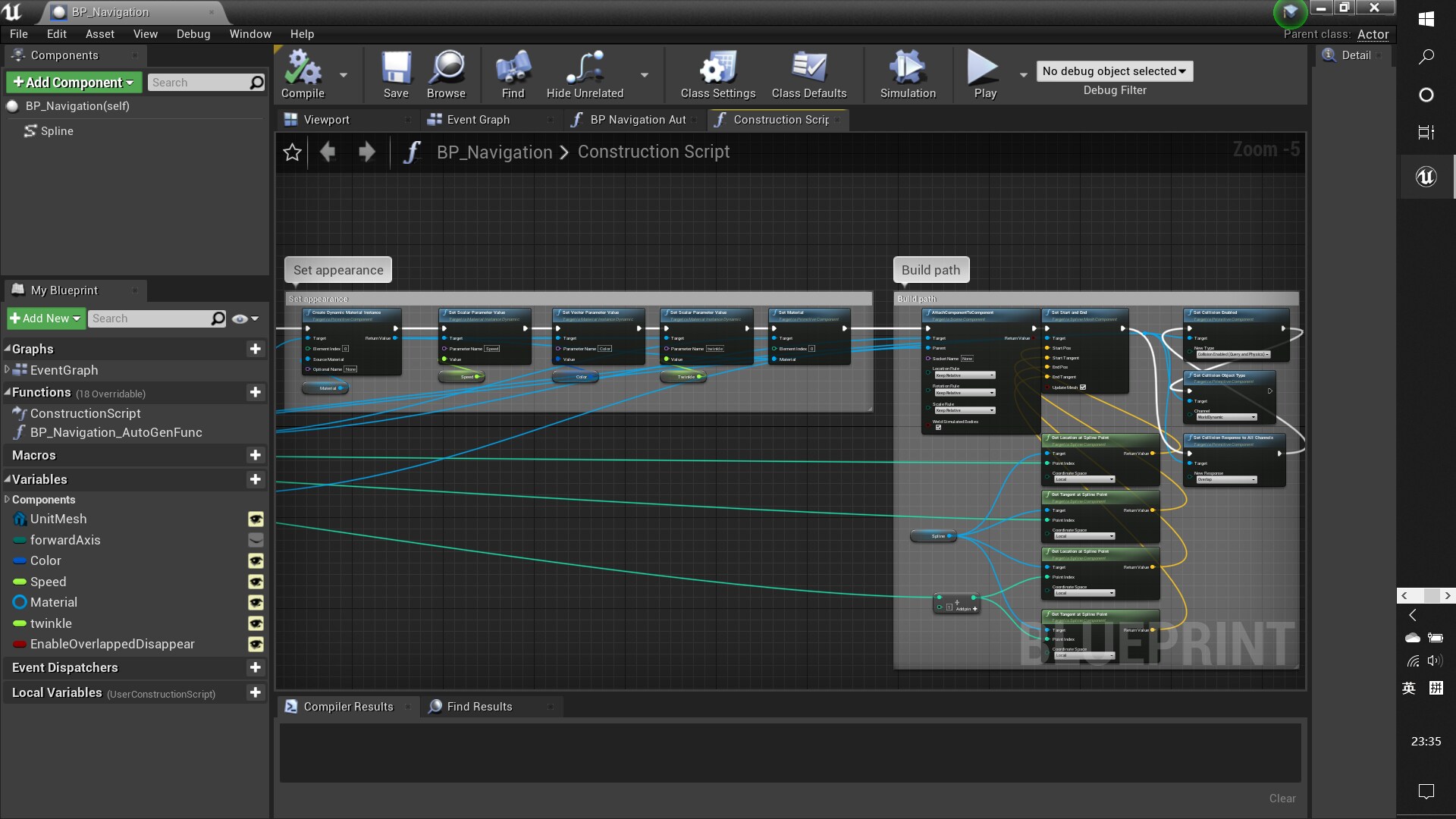Open Find in blueprint tool
Image resolution: width=1456 pixels, height=819 pixels.
[x=513, y=67]
